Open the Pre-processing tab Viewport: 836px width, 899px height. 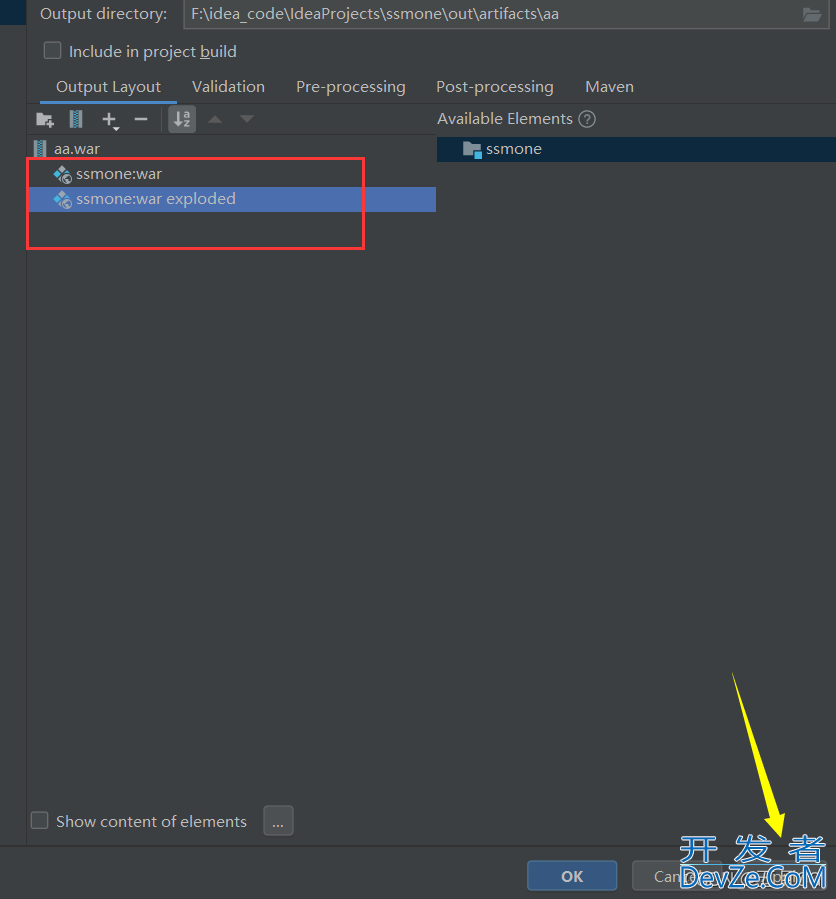[350, 87]
